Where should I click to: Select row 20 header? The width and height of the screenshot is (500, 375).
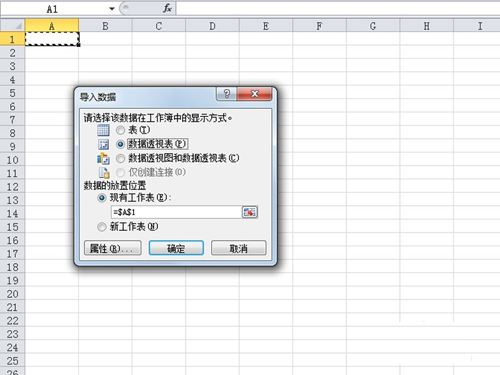(12, 294)
